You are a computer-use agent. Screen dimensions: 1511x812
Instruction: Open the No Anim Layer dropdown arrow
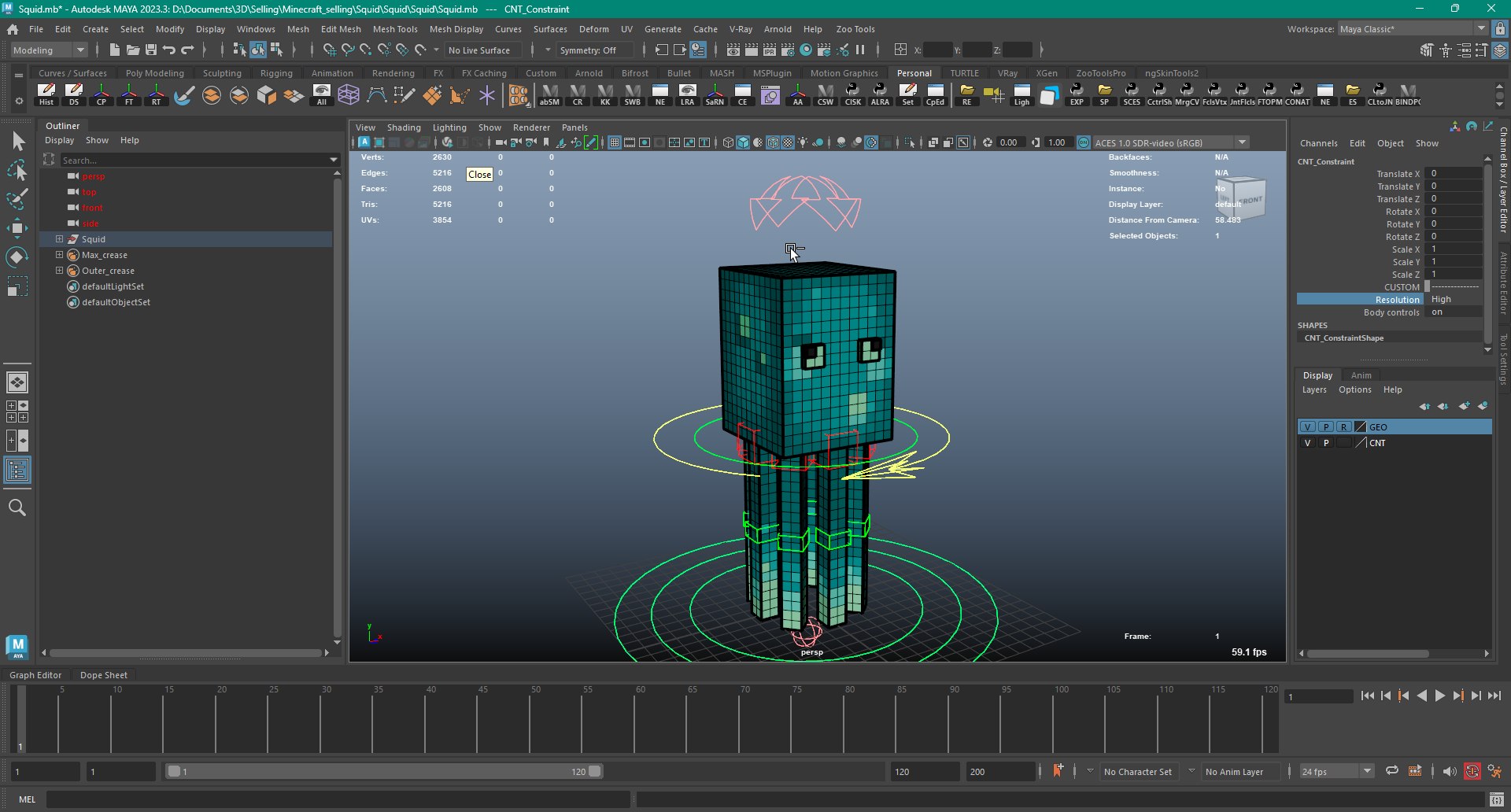pos(1191,771)
